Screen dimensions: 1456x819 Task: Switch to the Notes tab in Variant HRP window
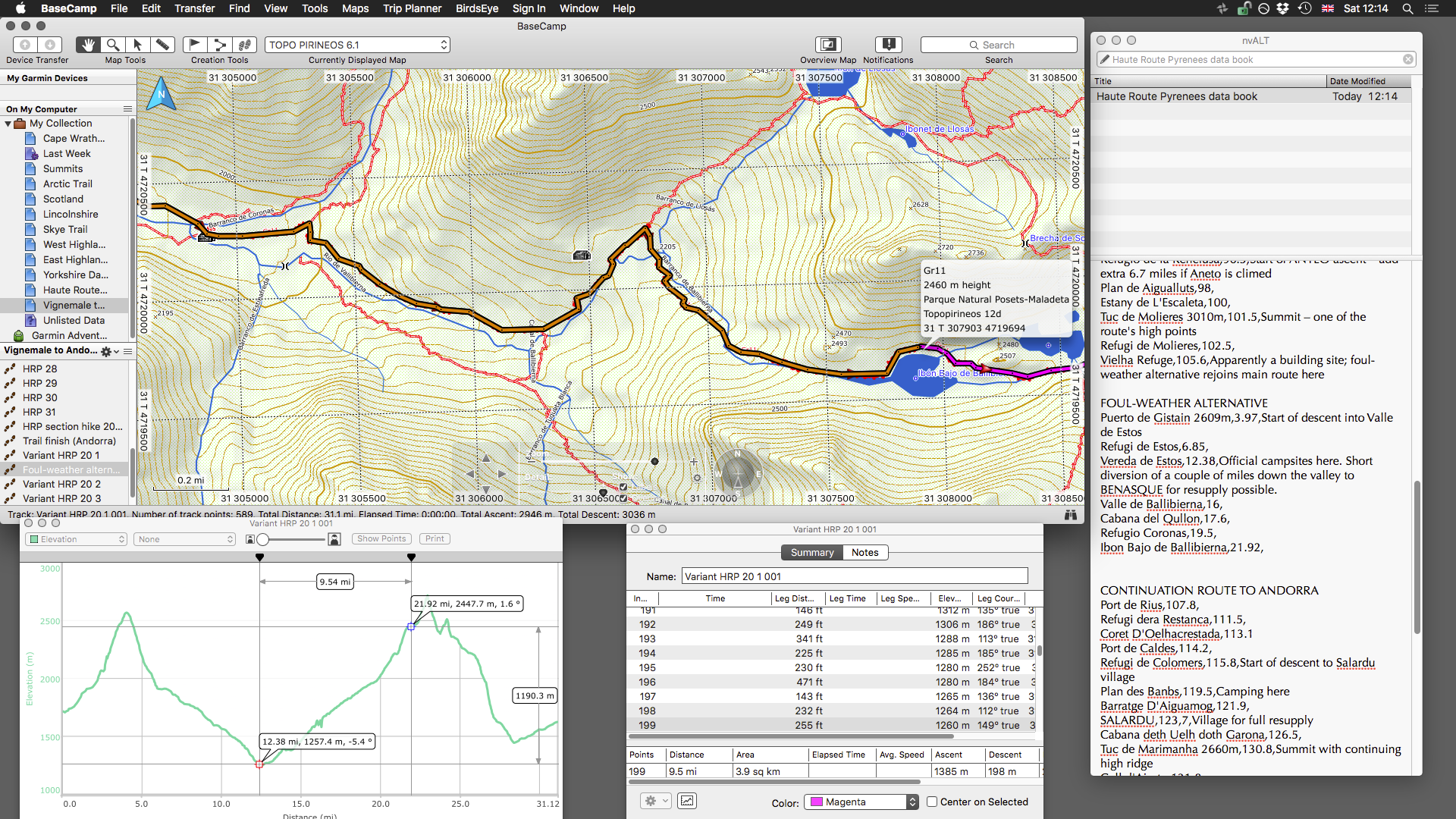(864, 552)
